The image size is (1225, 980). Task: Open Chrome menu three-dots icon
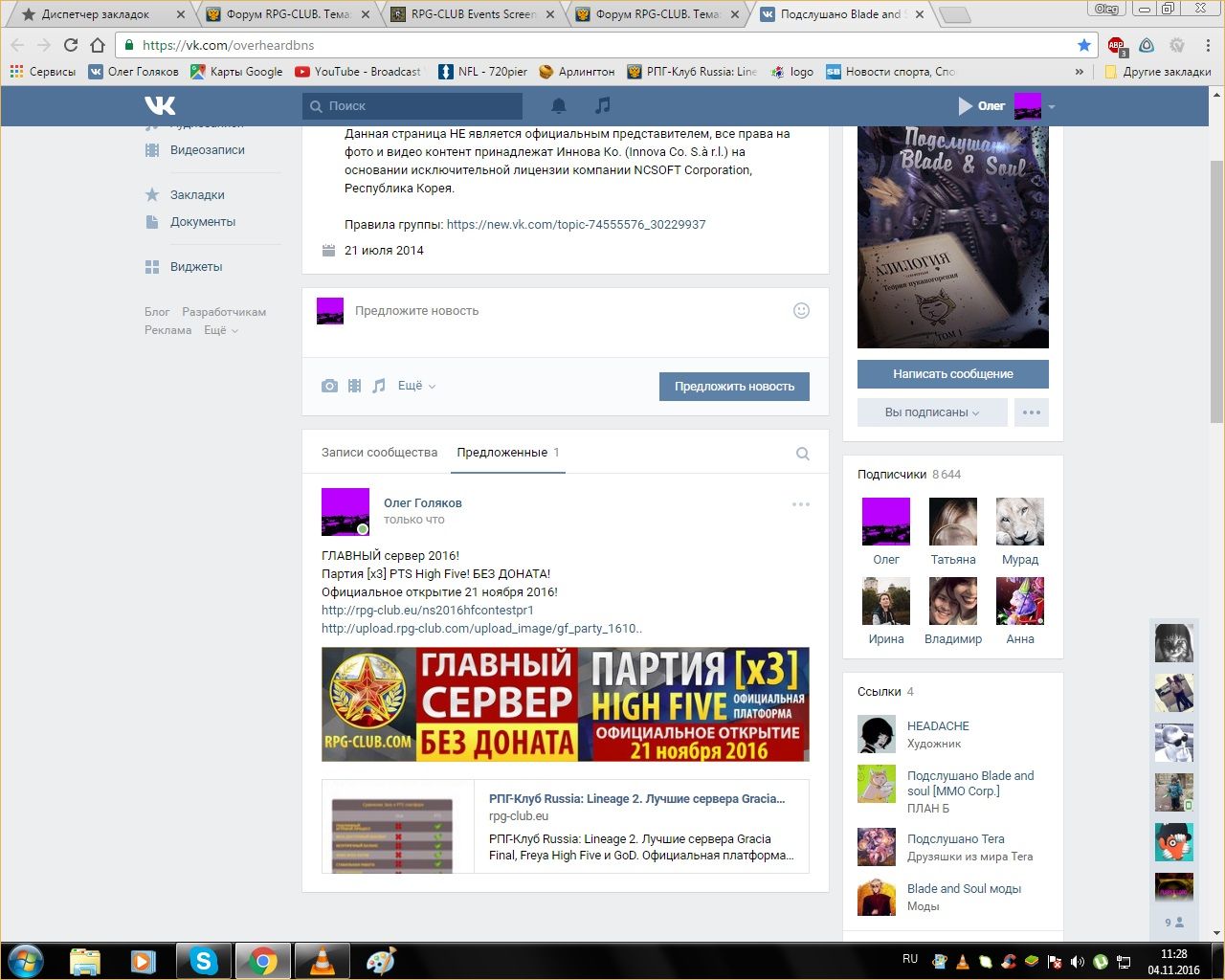click(x=1208, y=45)
